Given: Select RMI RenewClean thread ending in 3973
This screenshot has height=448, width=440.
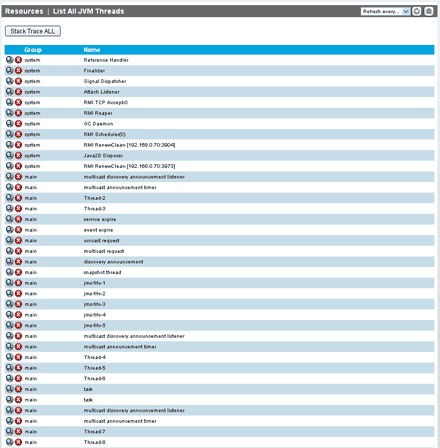Looking at the screenshot, I should [x=129, y=166].
